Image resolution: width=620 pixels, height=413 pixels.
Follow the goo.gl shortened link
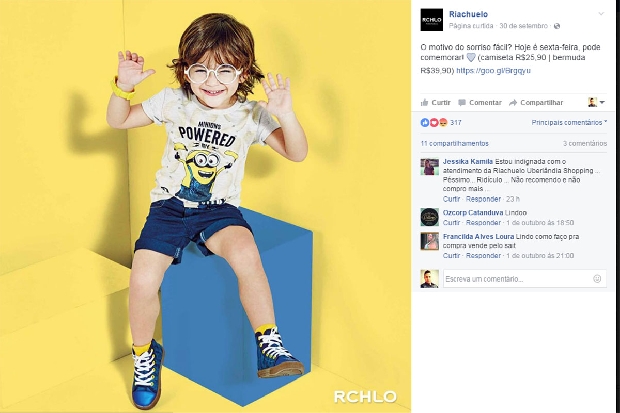click(x=493, y=71)
